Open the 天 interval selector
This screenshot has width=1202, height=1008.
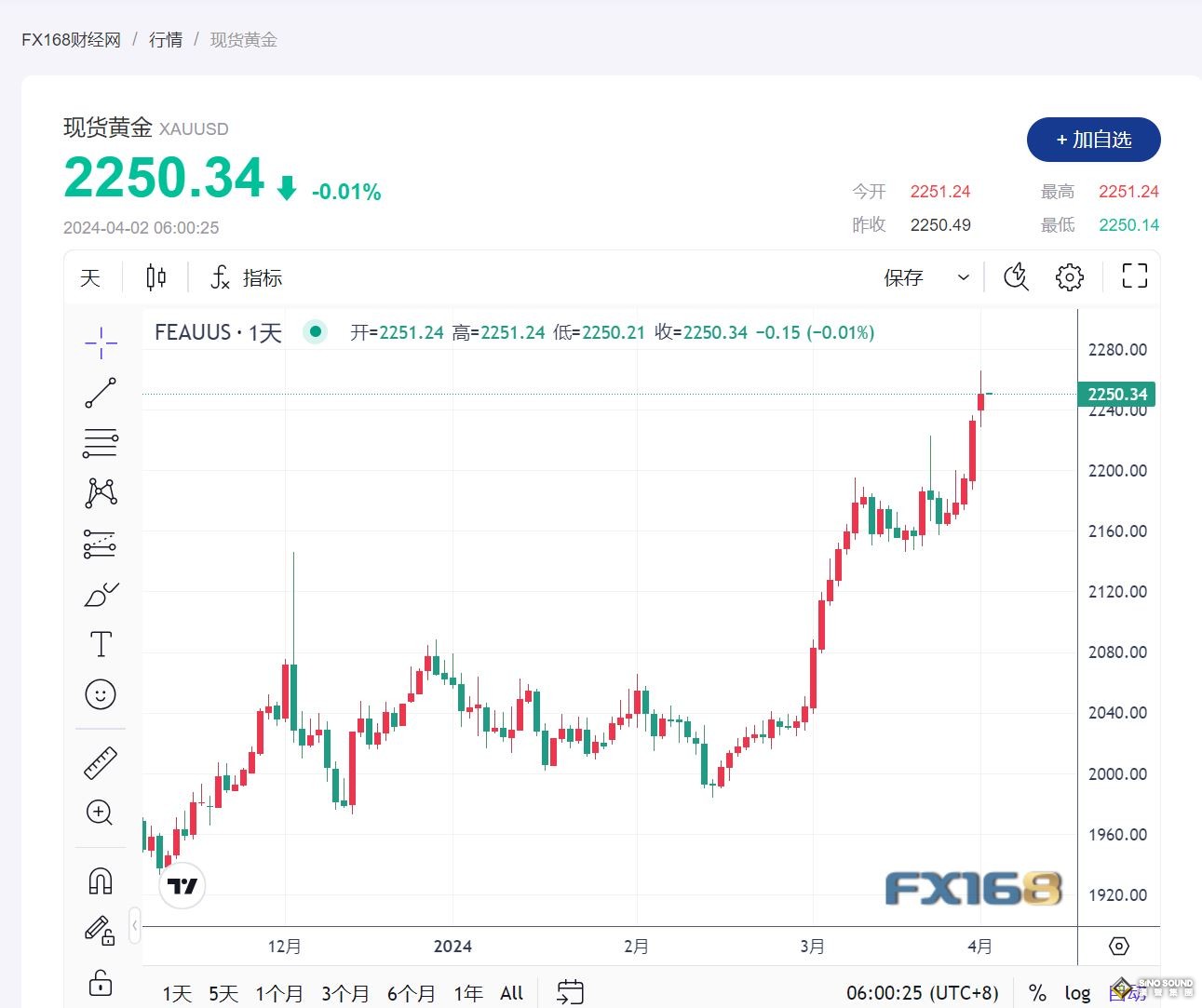pyautogui.click(x=89, y=276)
